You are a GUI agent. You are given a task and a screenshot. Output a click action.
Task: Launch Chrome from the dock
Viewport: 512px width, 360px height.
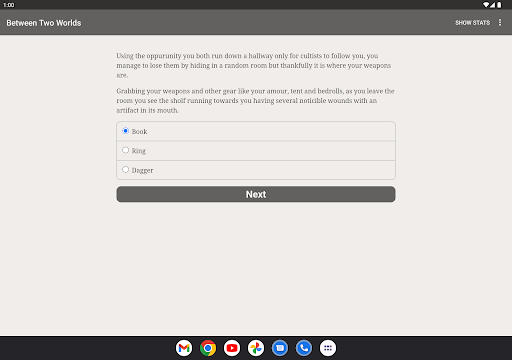(x=208, y=348)
